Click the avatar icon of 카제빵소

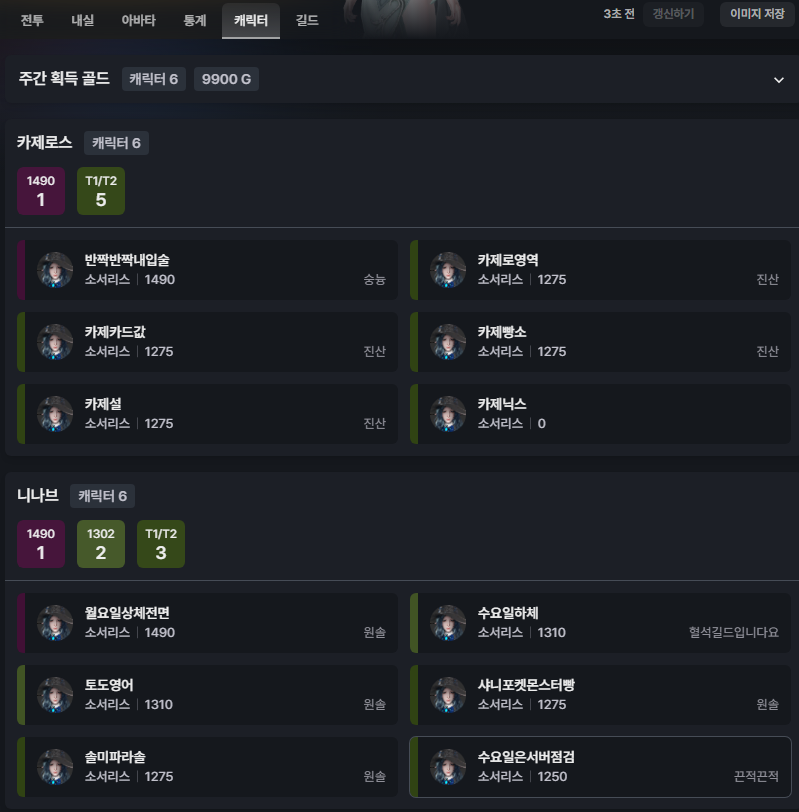(447, 342)
